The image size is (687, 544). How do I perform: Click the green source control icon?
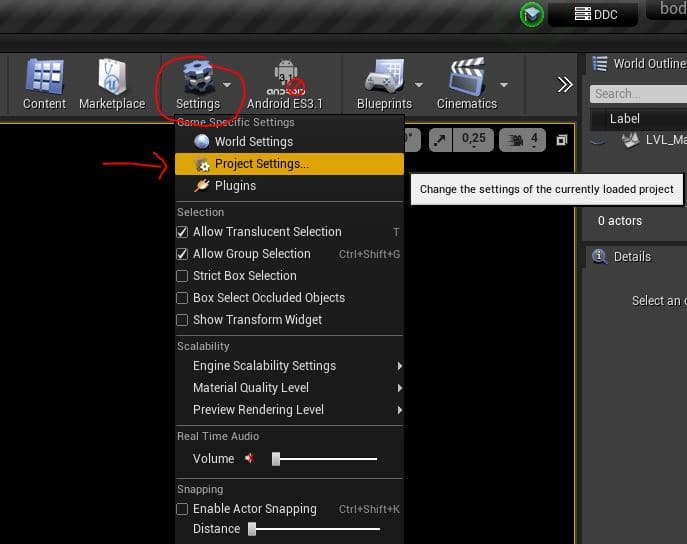pyautogui.click(x=532, y=15)
